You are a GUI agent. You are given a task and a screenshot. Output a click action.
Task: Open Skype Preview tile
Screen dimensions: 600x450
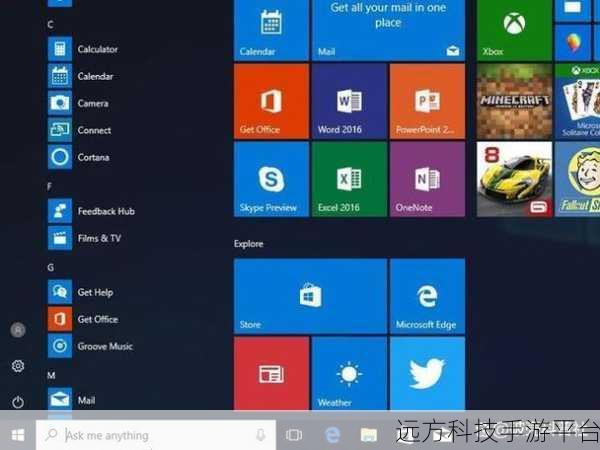click(x=271, y=179)
